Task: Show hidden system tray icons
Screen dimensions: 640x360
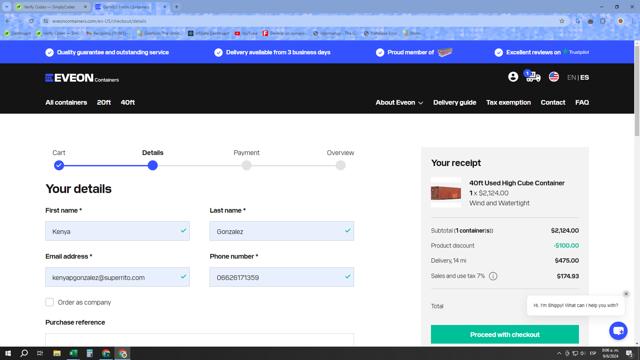Action: (x=559, y=353)
